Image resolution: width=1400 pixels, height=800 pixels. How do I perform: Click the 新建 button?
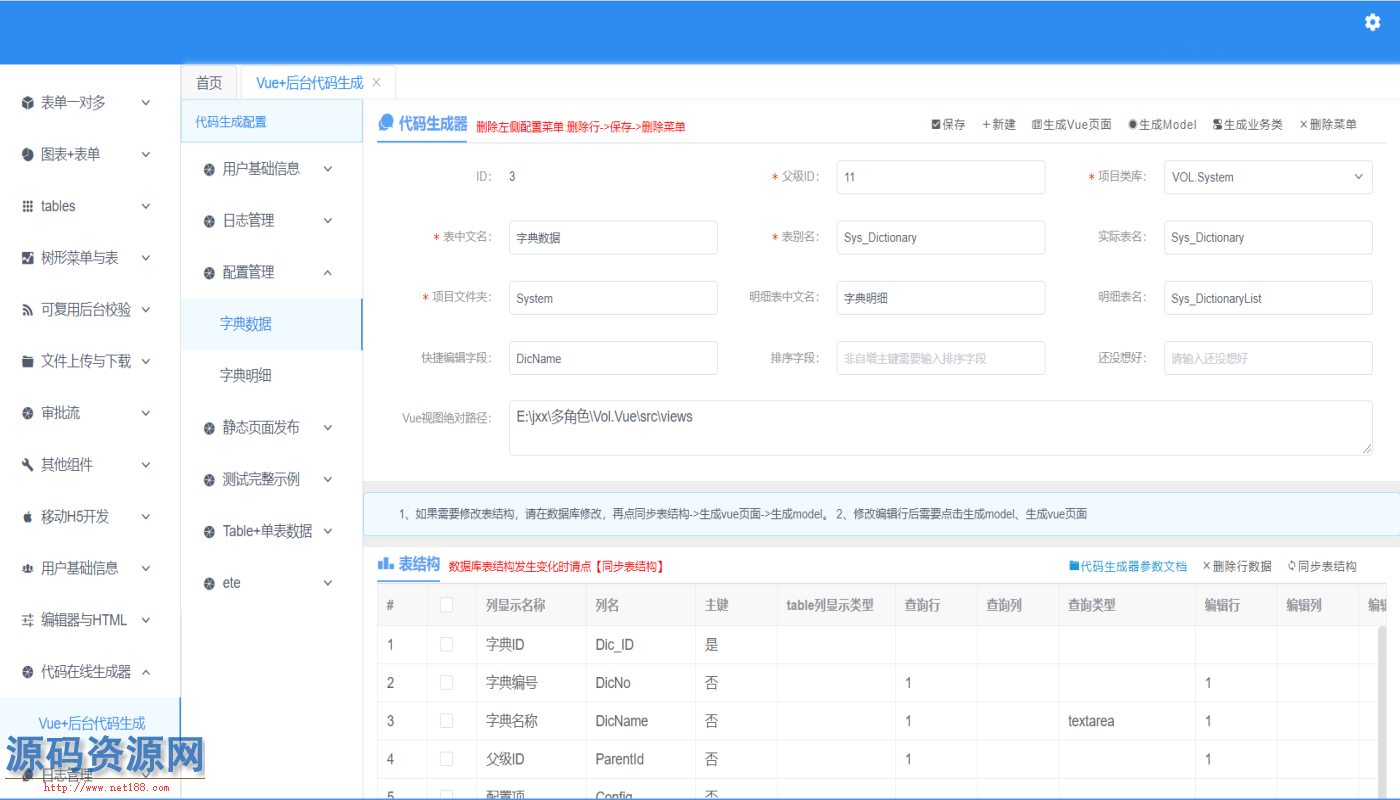[999, 125]
